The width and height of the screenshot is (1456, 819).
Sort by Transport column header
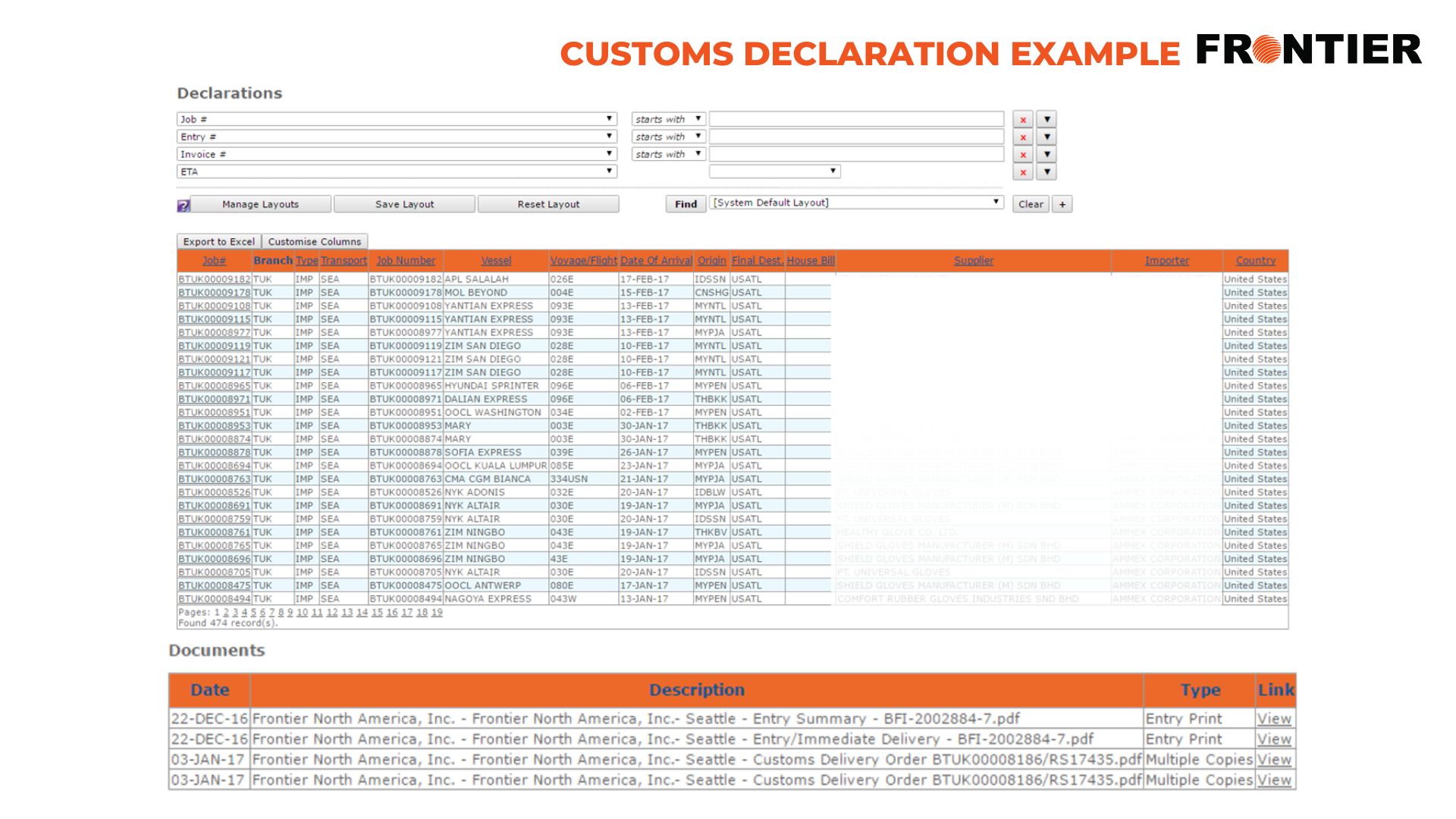tap(344, 260)
